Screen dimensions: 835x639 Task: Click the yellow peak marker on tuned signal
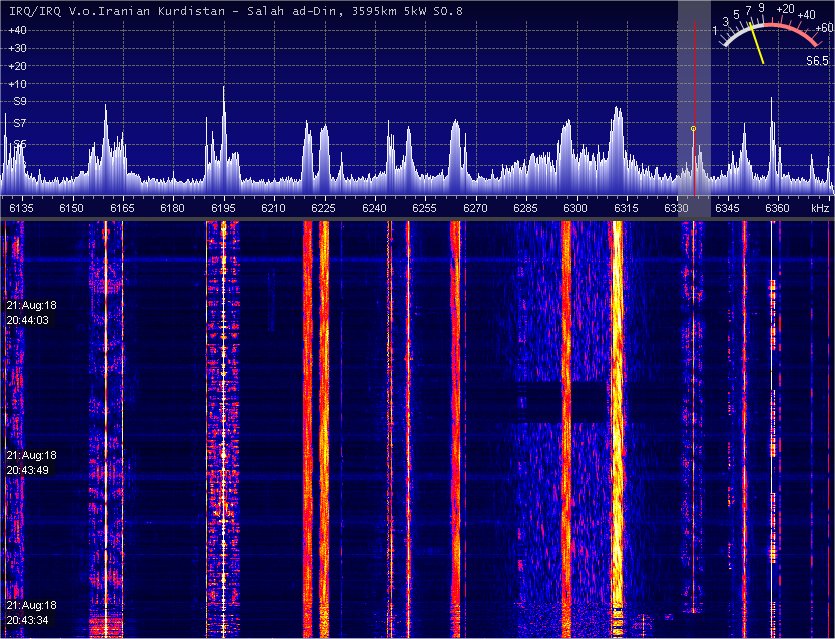pos(693,128)
